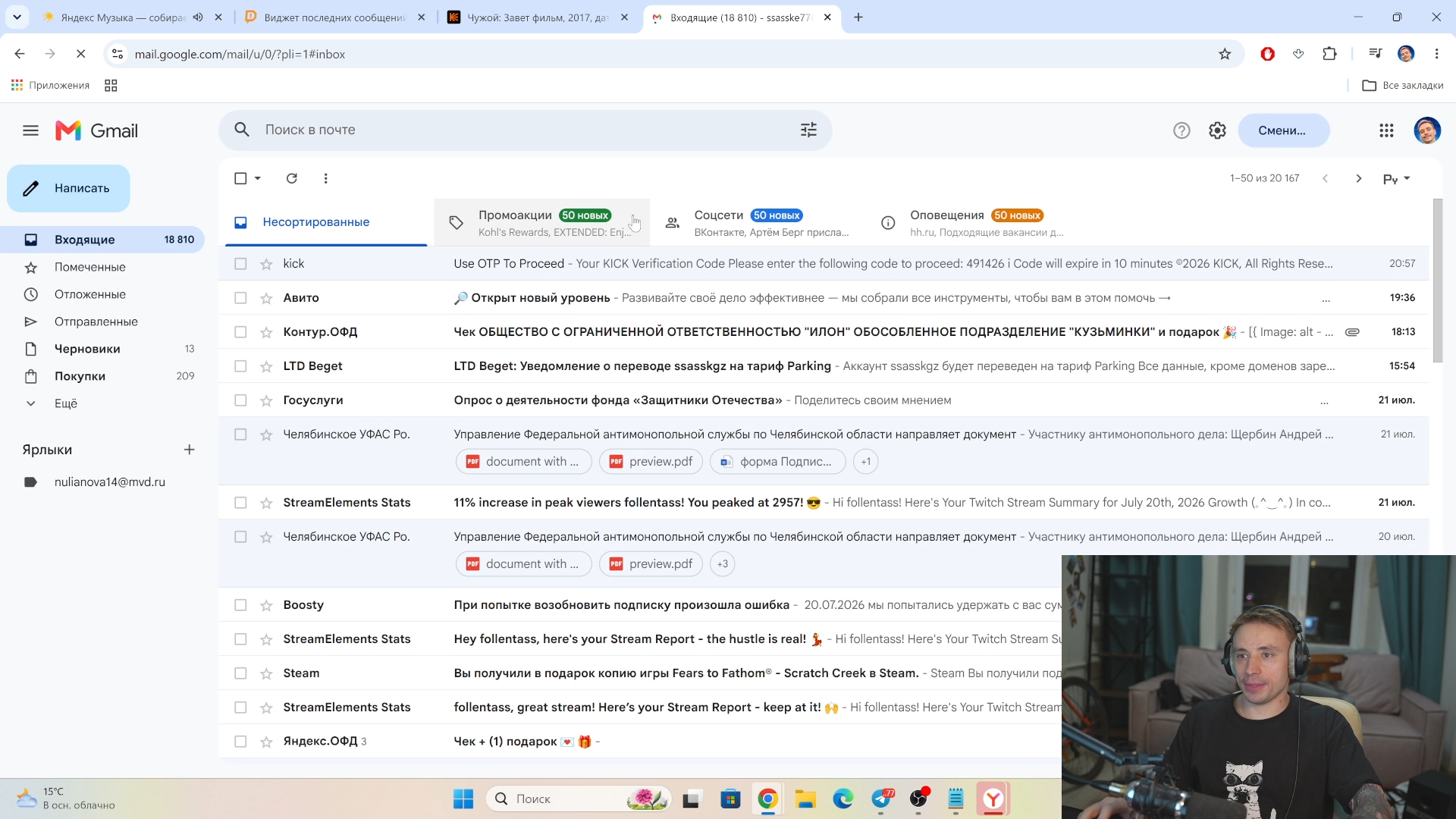Click the Chrome address bar URL
The height and width of the screenshot is (819, 1456).
[240, 54]
